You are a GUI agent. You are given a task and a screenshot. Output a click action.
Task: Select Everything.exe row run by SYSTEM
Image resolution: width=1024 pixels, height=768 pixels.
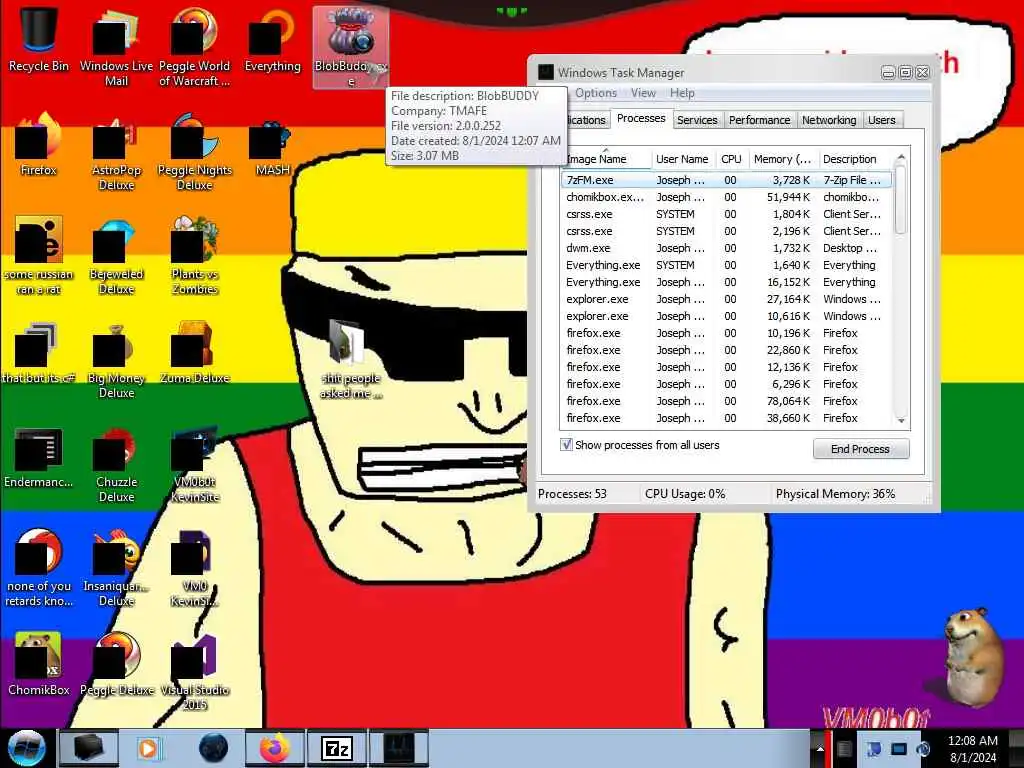726,264
